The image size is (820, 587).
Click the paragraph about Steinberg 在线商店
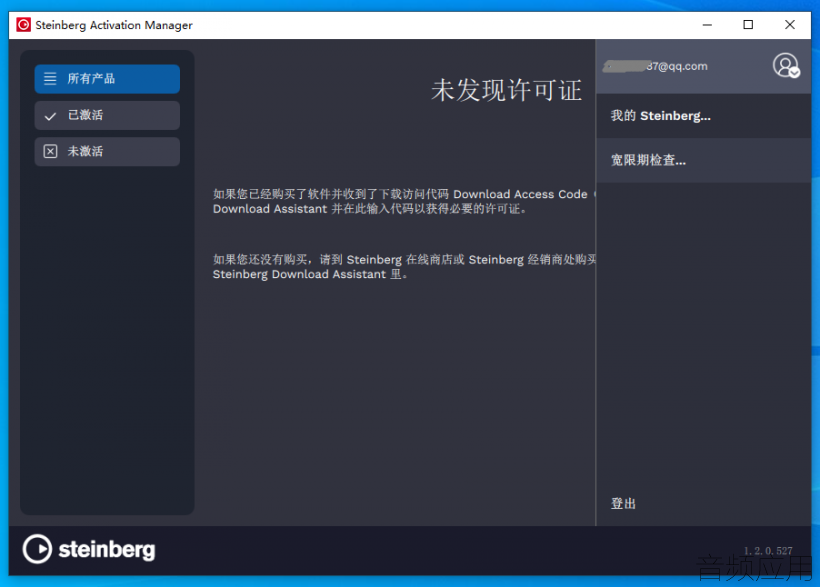(x=404, y=267)
